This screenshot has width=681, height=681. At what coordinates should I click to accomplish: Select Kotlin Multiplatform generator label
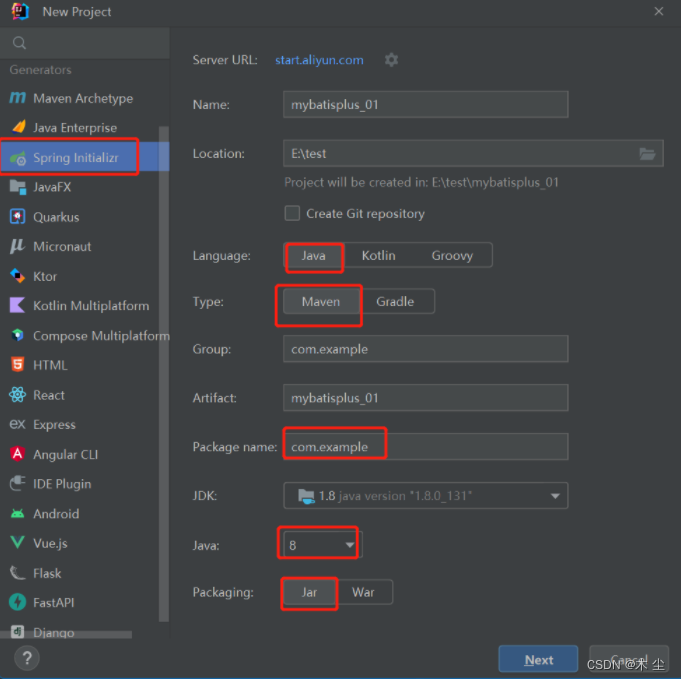[x=91, y=306]
